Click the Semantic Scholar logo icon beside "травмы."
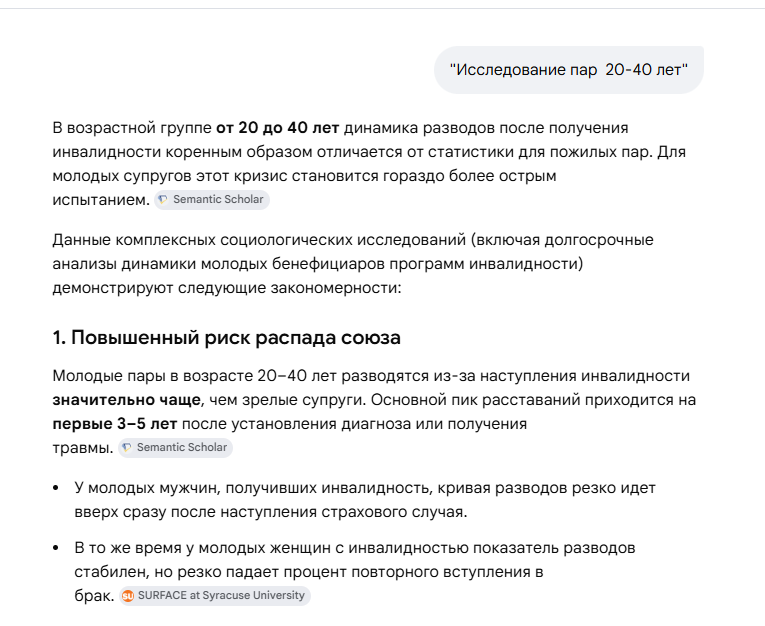 [x=127, y=447]
